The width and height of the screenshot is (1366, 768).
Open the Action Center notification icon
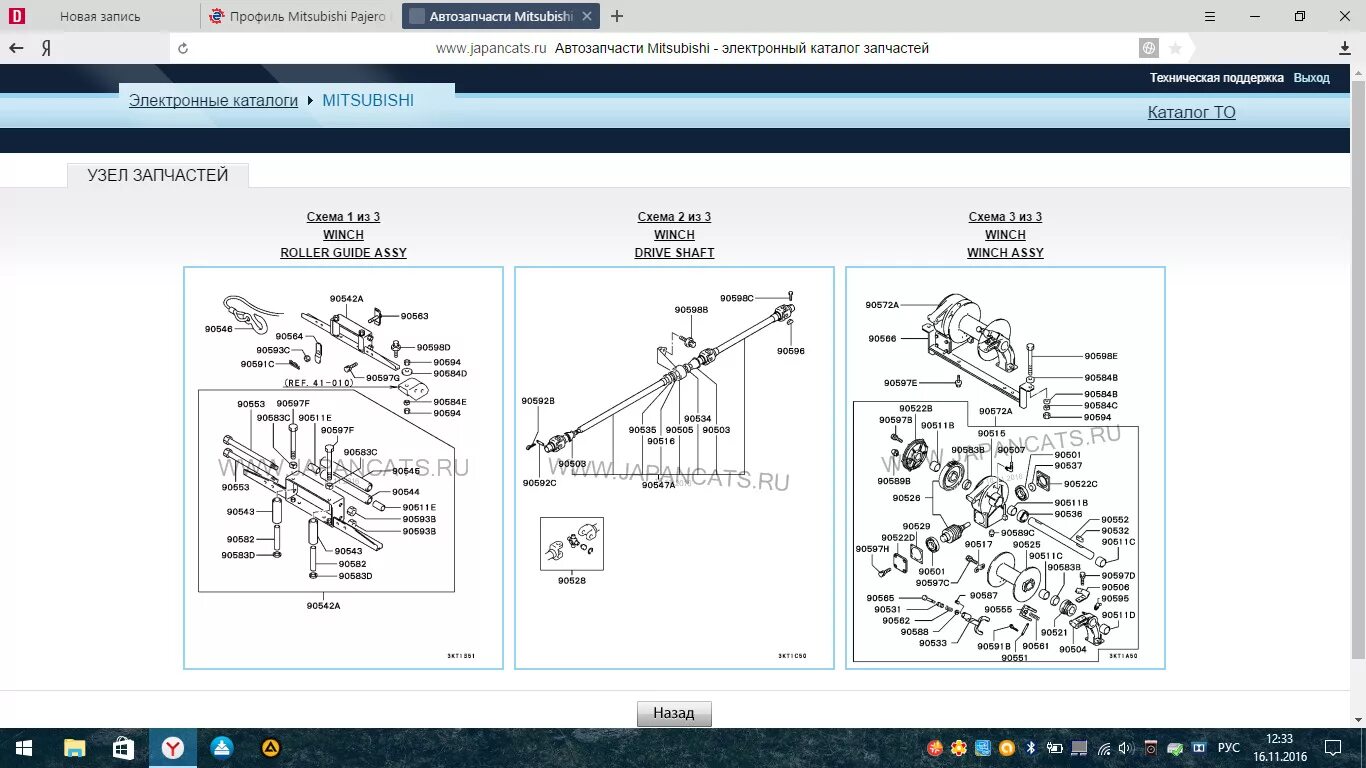point(1333,748)
